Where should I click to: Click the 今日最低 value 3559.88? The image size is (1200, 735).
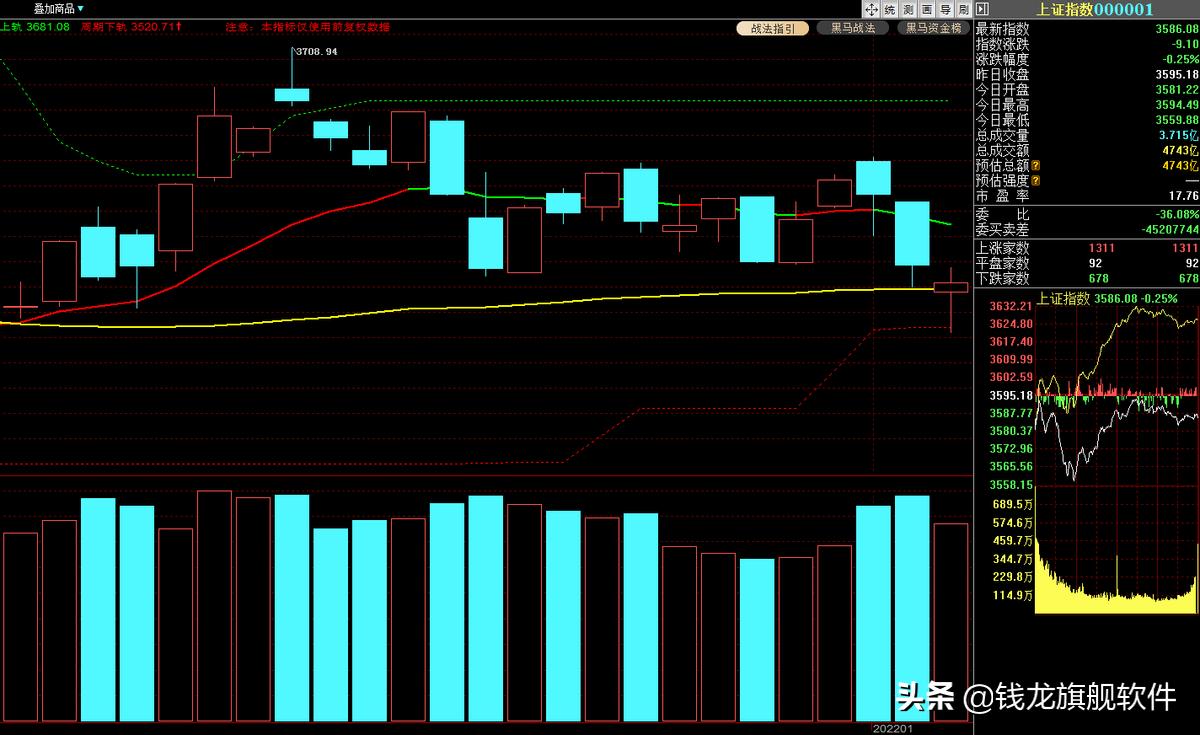click(x=1177, y=119)
